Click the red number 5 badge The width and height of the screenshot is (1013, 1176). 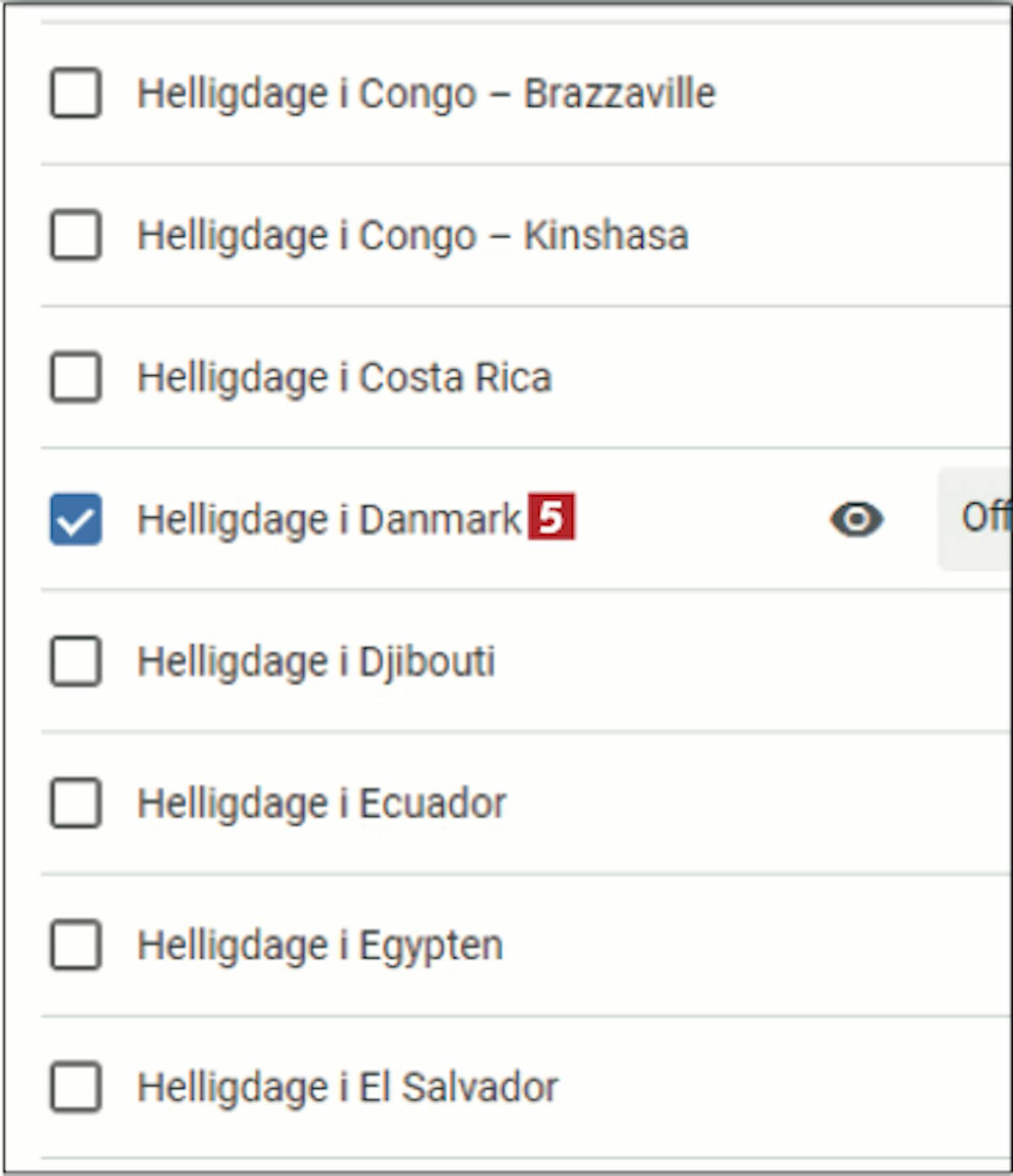point(552,517)
